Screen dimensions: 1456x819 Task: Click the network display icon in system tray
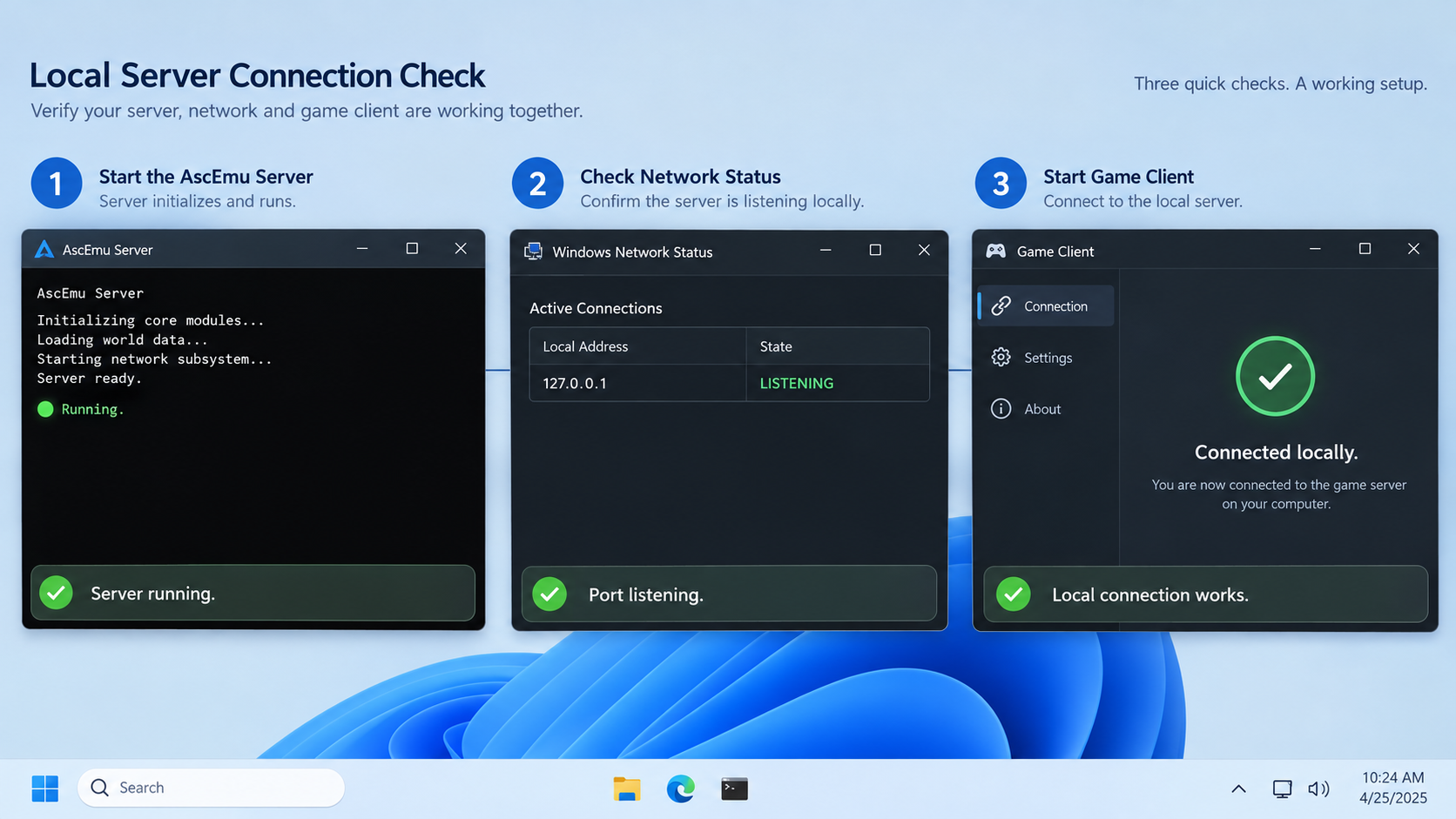point(1282,789)
